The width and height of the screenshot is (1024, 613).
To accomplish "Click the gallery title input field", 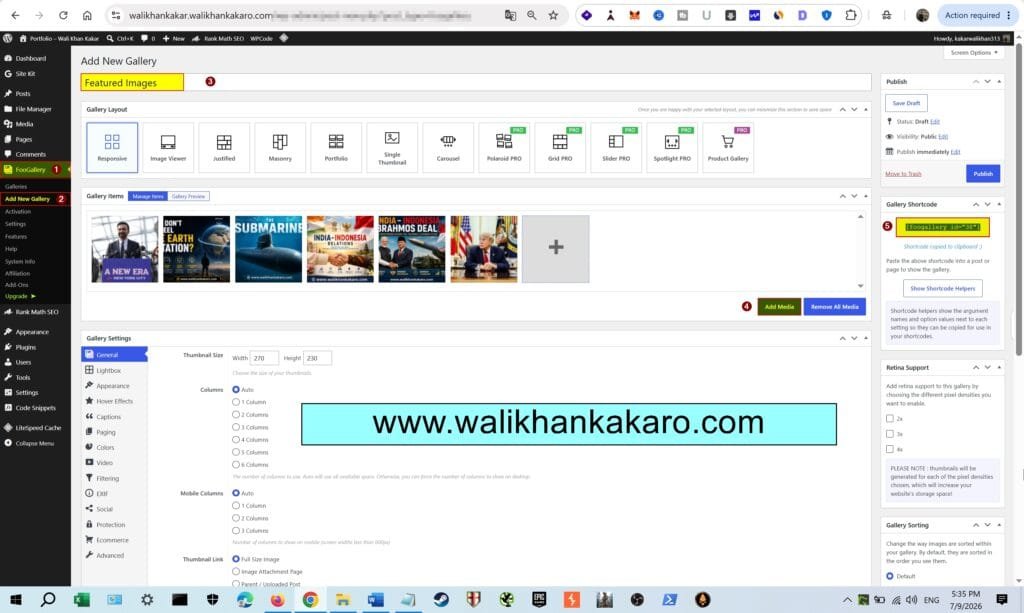I will point(476,82).
